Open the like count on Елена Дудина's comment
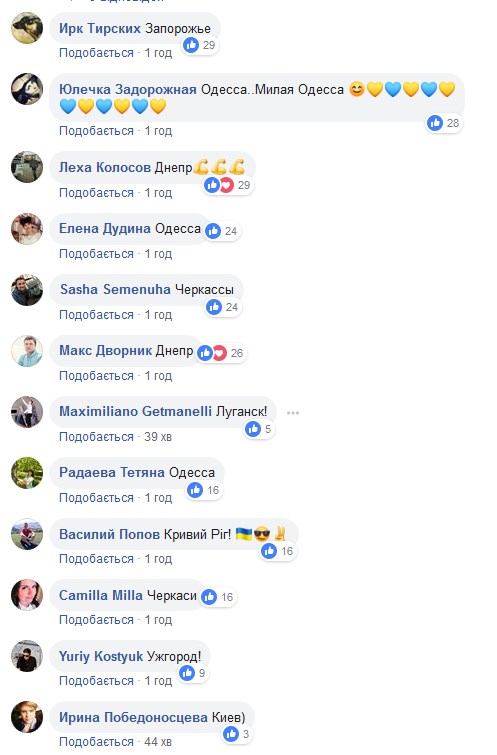Viewport: 497px width, 755px height. pos(222,231)
